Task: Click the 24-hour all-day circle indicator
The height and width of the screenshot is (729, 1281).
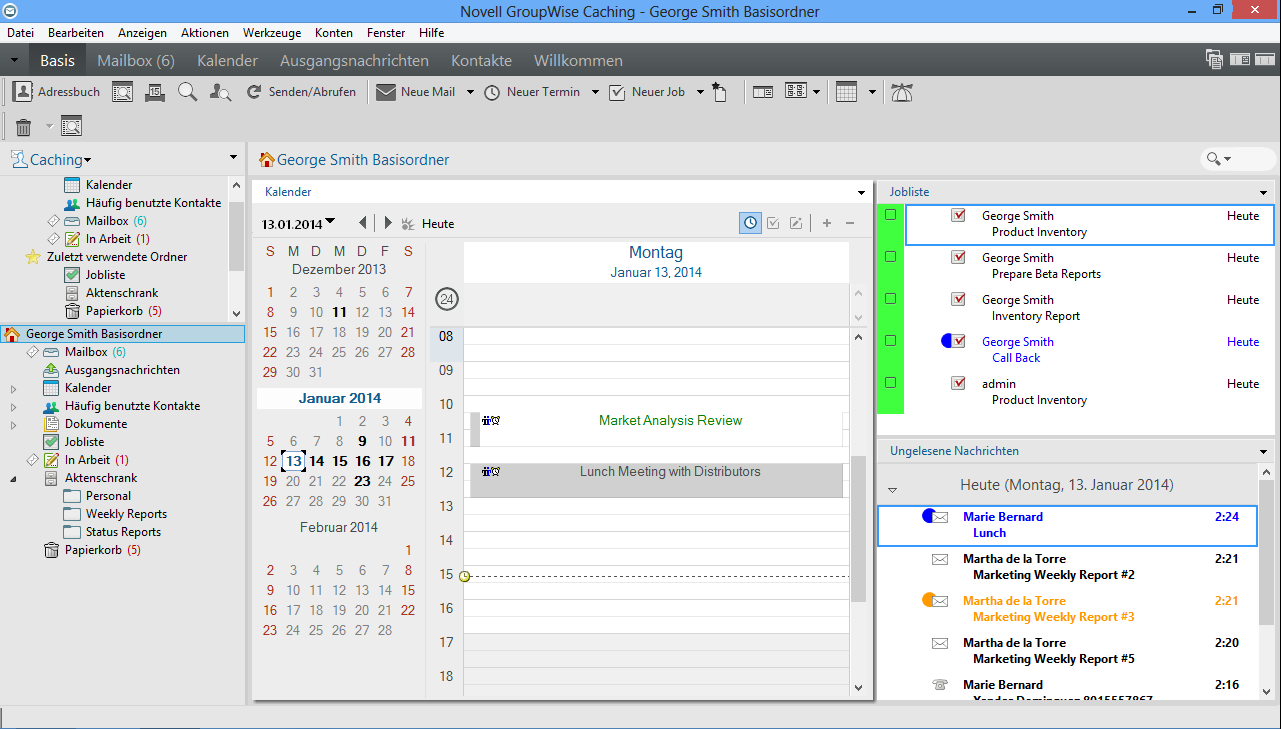Action: point(447,299)
